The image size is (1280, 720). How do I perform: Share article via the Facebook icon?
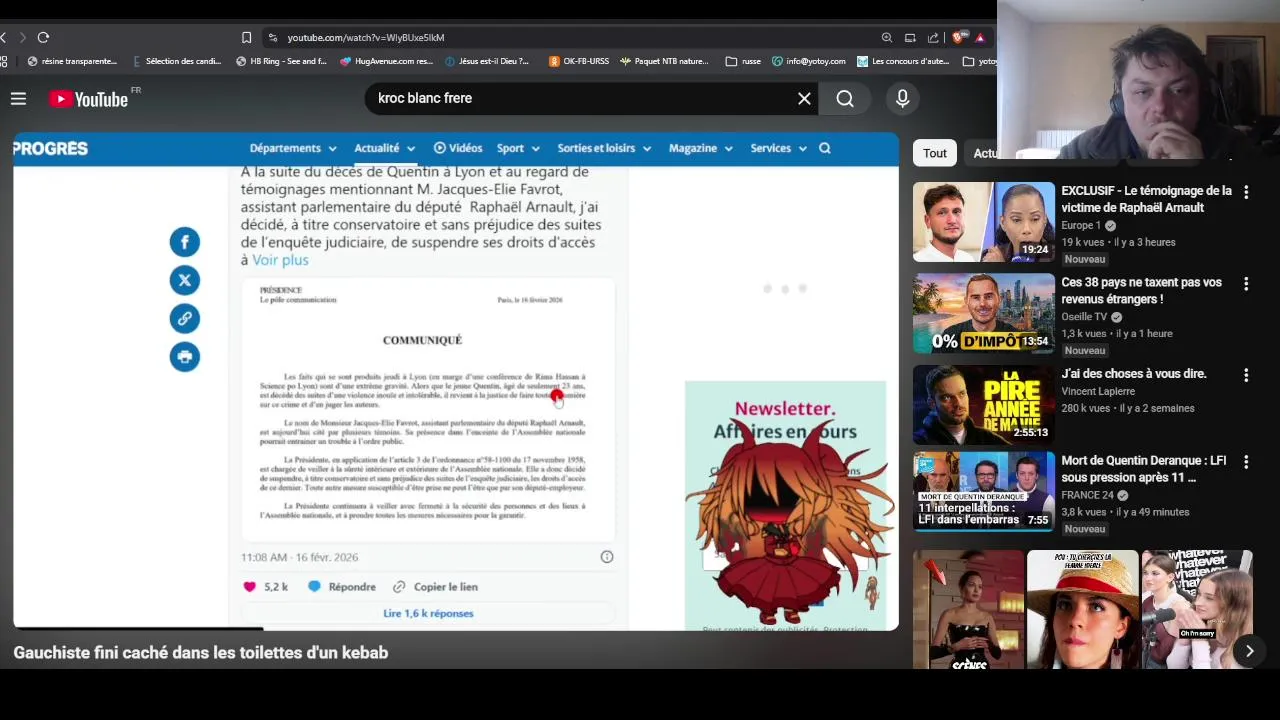tap(184, 242)
